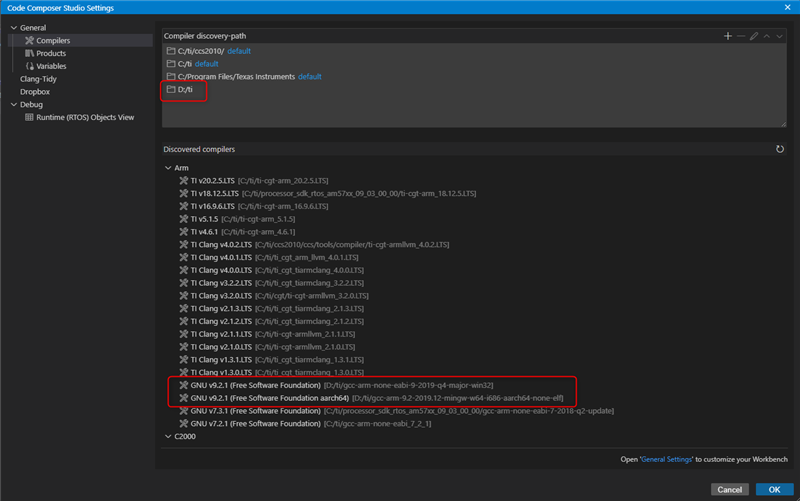Click the Cancel button
Image resolution: width=800 pixels, height=501 pixels.
(x=730, y=489)
